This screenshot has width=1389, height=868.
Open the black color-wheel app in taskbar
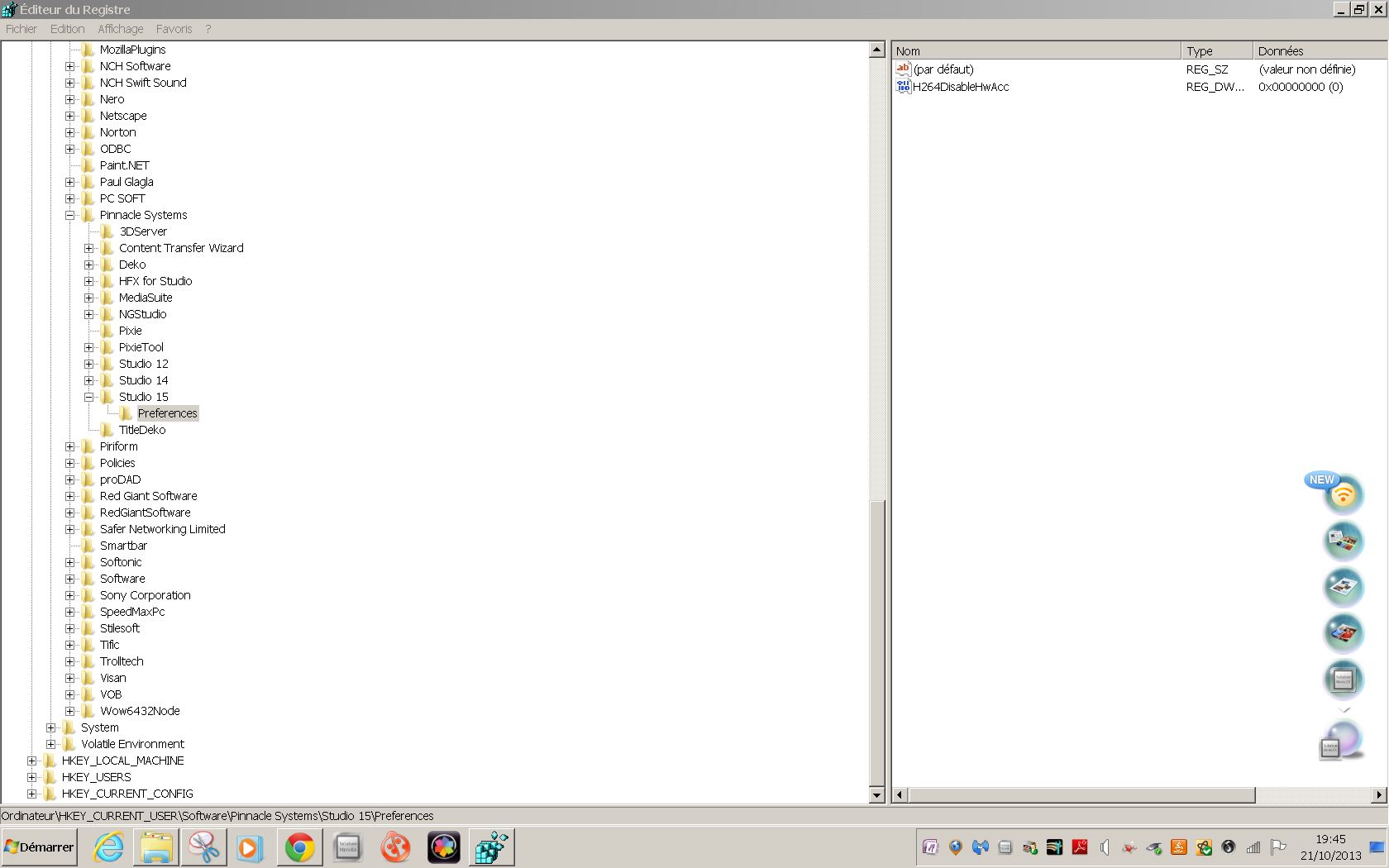pos(443,847)
